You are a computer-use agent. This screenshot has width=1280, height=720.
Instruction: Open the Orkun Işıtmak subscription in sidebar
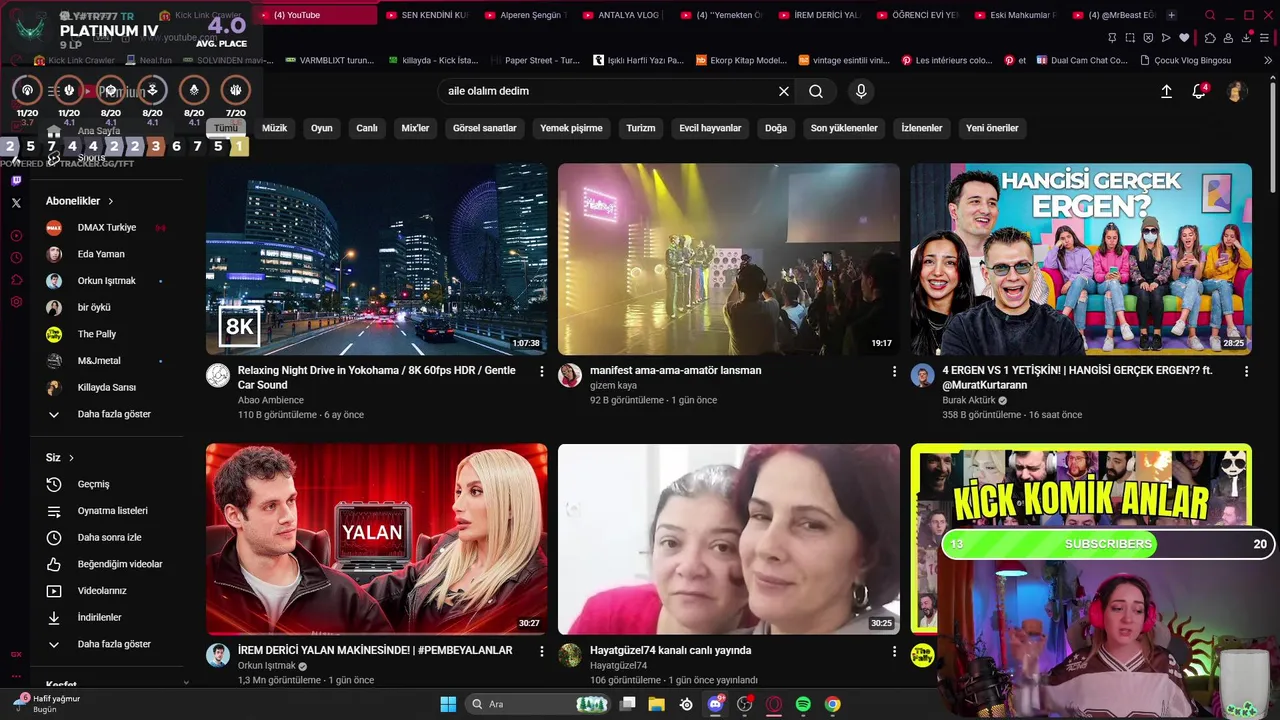[x=106, y=281]
